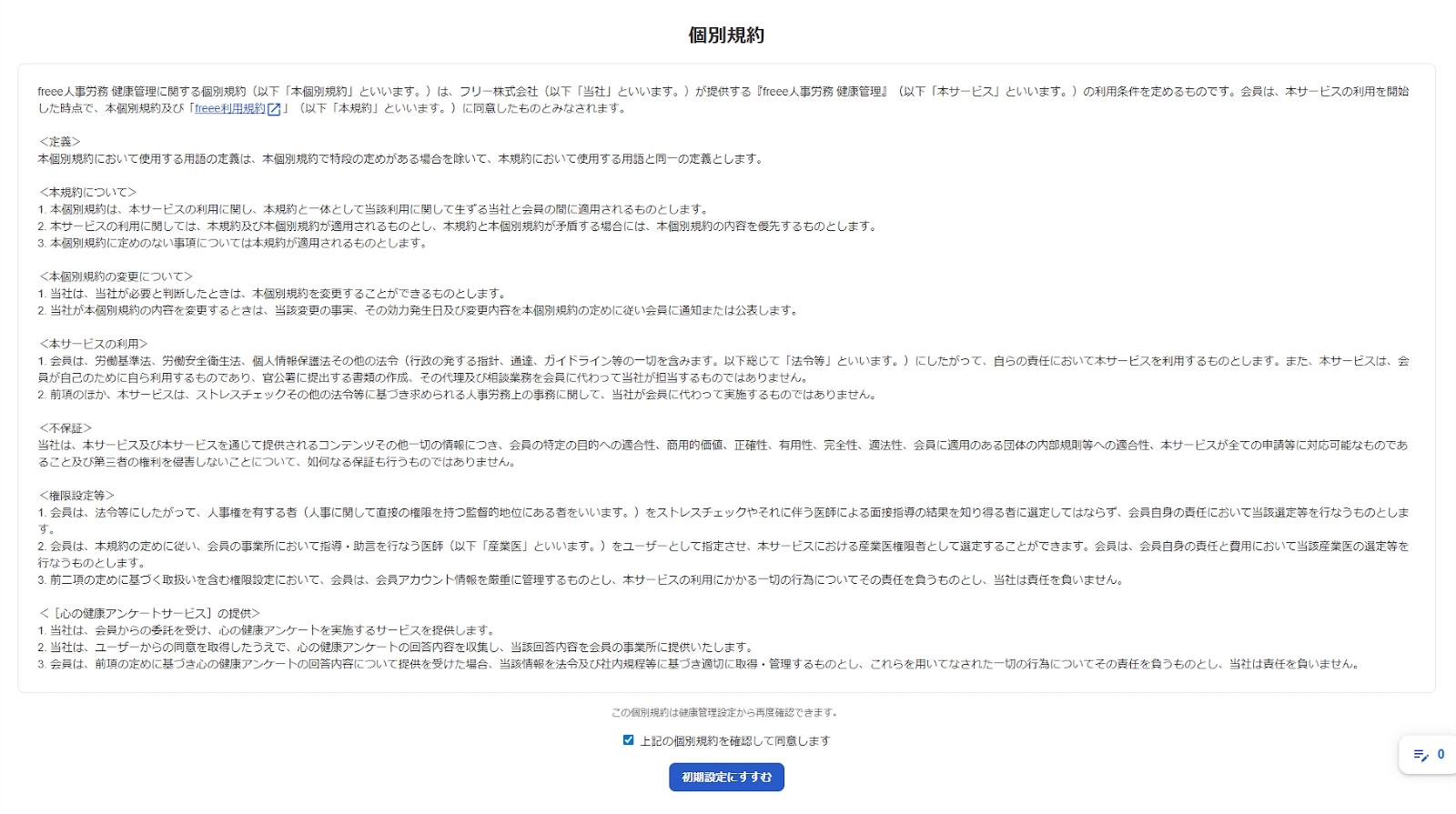Click the line starting 1. 当社は、会員からの委託を受け
The image size is (1456, 814).
(x=267, y=630)
